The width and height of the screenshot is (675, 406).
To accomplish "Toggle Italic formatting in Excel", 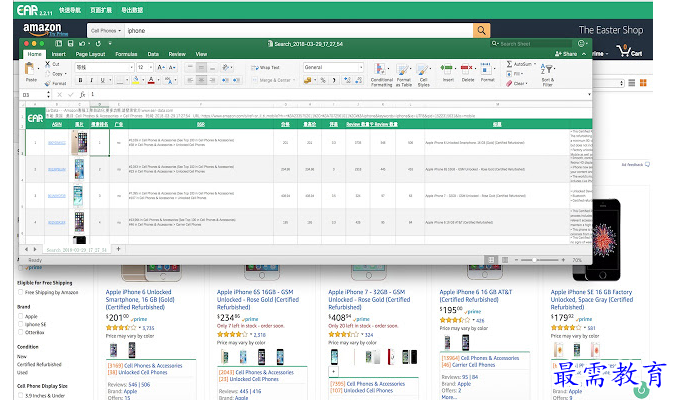I will click(x=91, y=80).
